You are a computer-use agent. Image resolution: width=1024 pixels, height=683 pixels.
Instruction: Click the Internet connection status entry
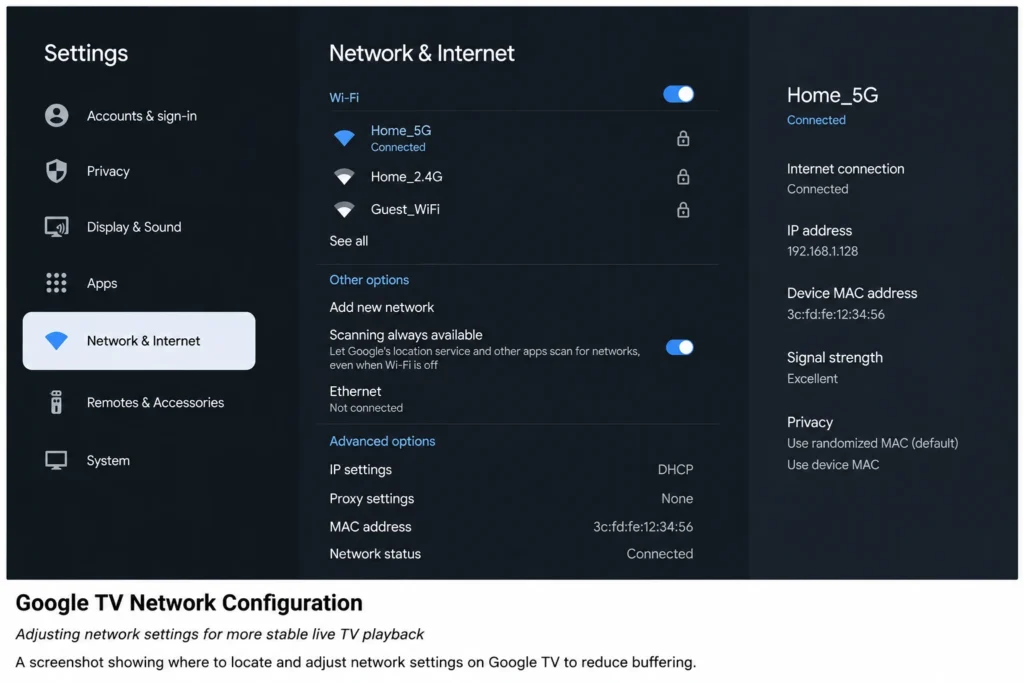click(845, 178)
